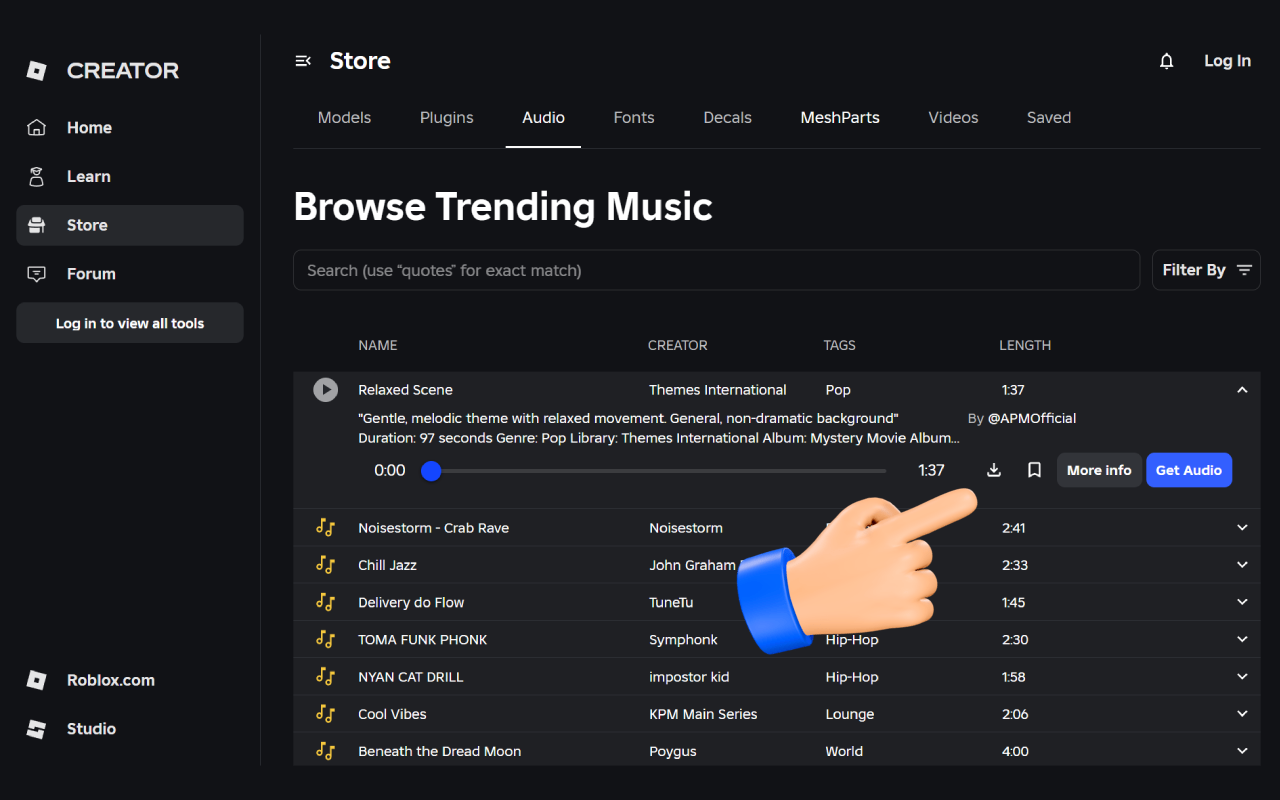
Task: Download the Relaxed Scene audio
Action: (994, 470)
